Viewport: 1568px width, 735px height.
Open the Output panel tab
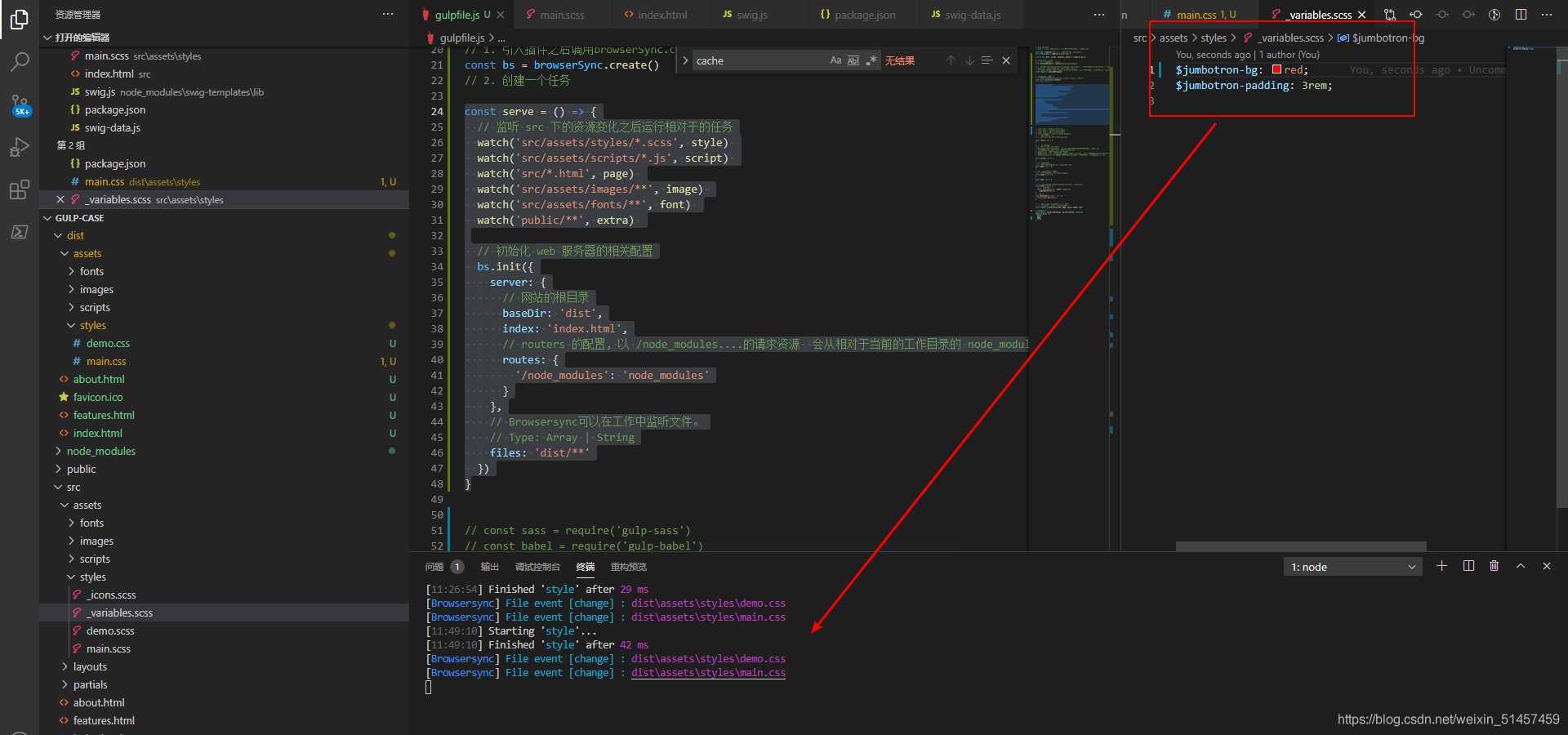click(x=490, y=567)
